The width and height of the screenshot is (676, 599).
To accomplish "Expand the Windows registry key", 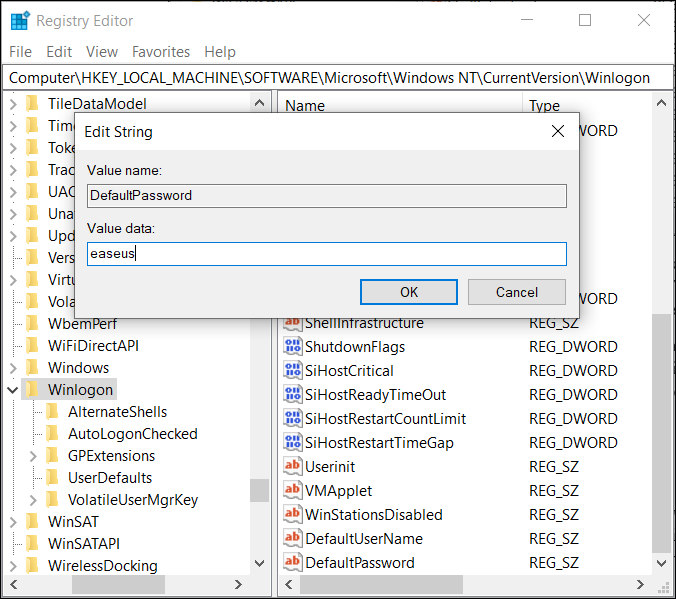I will (x=13, y=368).
